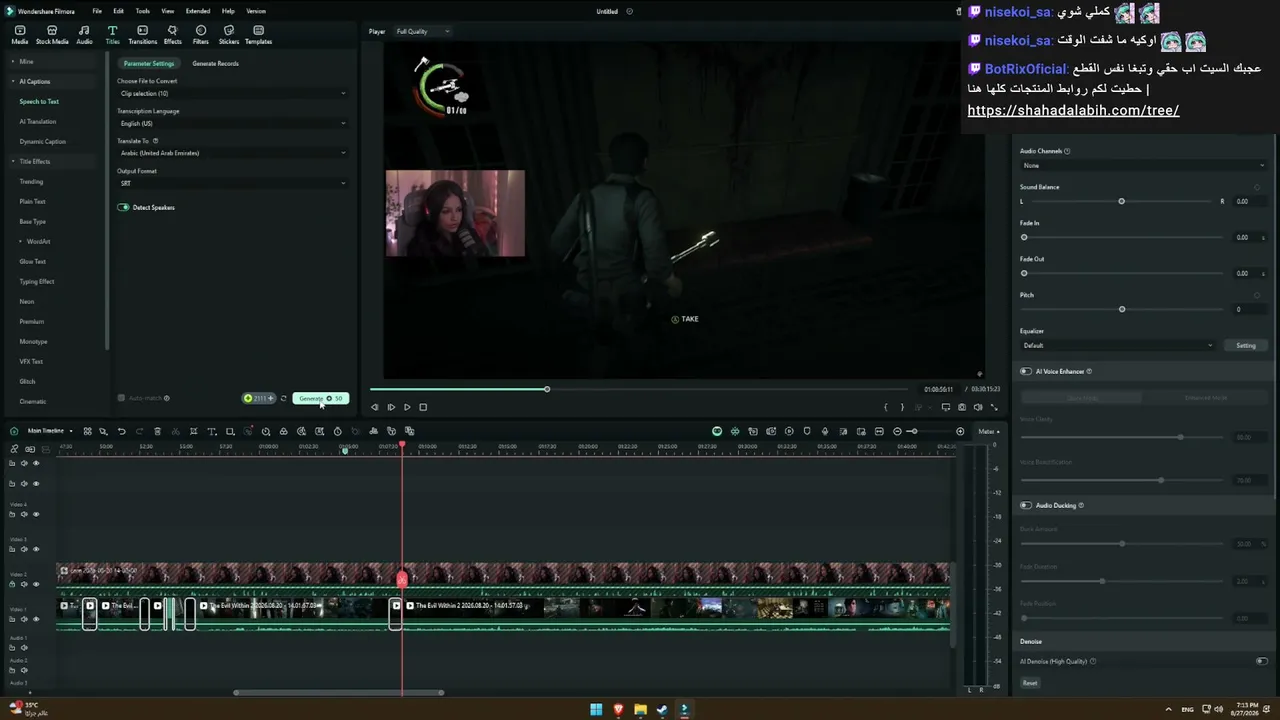Image resolution: width=1280 pixels, height=720 pixels.
Task: Open the Transitions panel
Action: tap(142, 35)
